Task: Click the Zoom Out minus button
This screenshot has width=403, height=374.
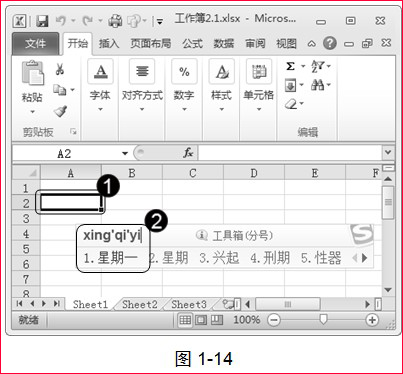Action: (274, 320)
